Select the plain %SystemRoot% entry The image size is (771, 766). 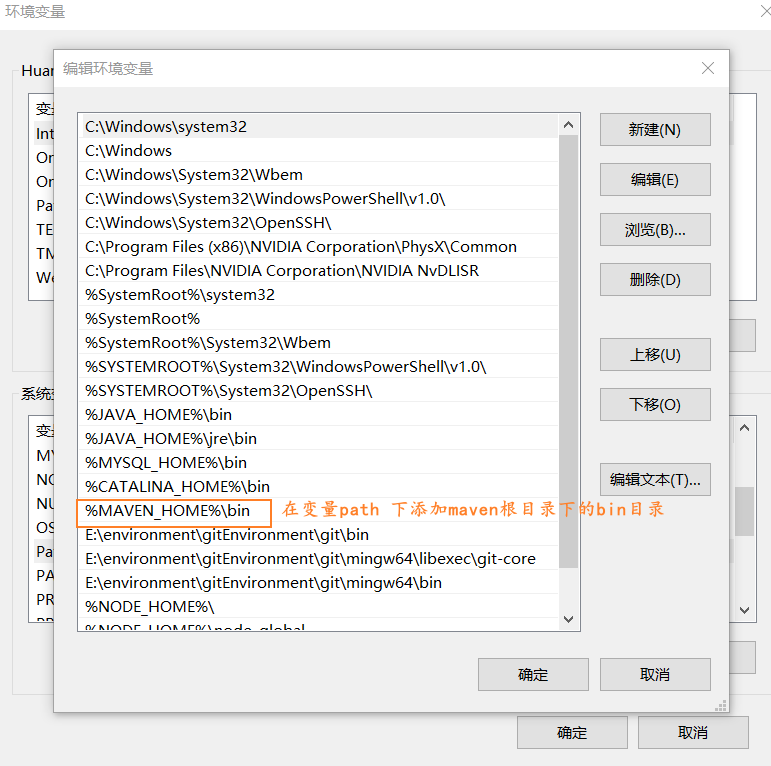tap(319, 319)
